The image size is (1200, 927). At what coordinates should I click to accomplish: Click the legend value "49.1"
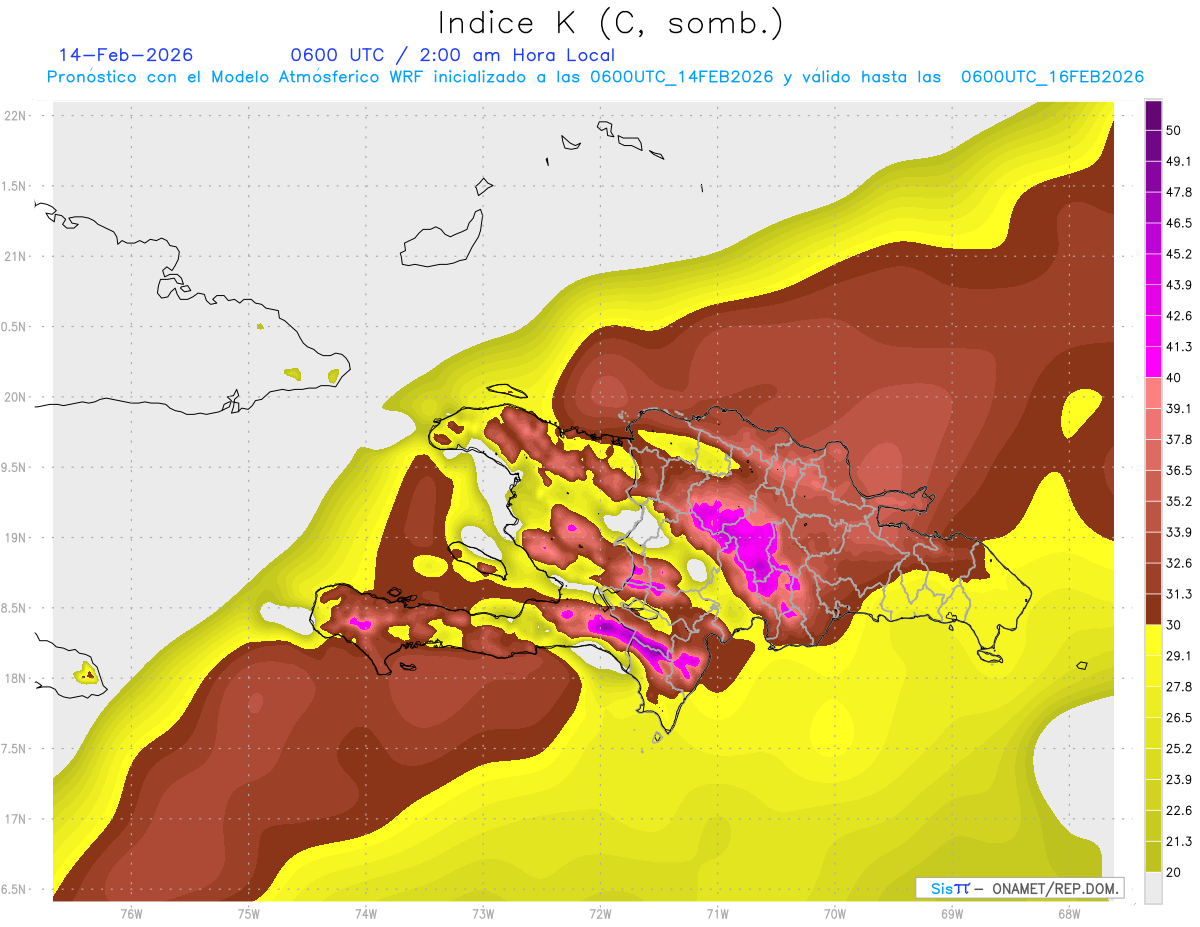tap(1178, 161)
